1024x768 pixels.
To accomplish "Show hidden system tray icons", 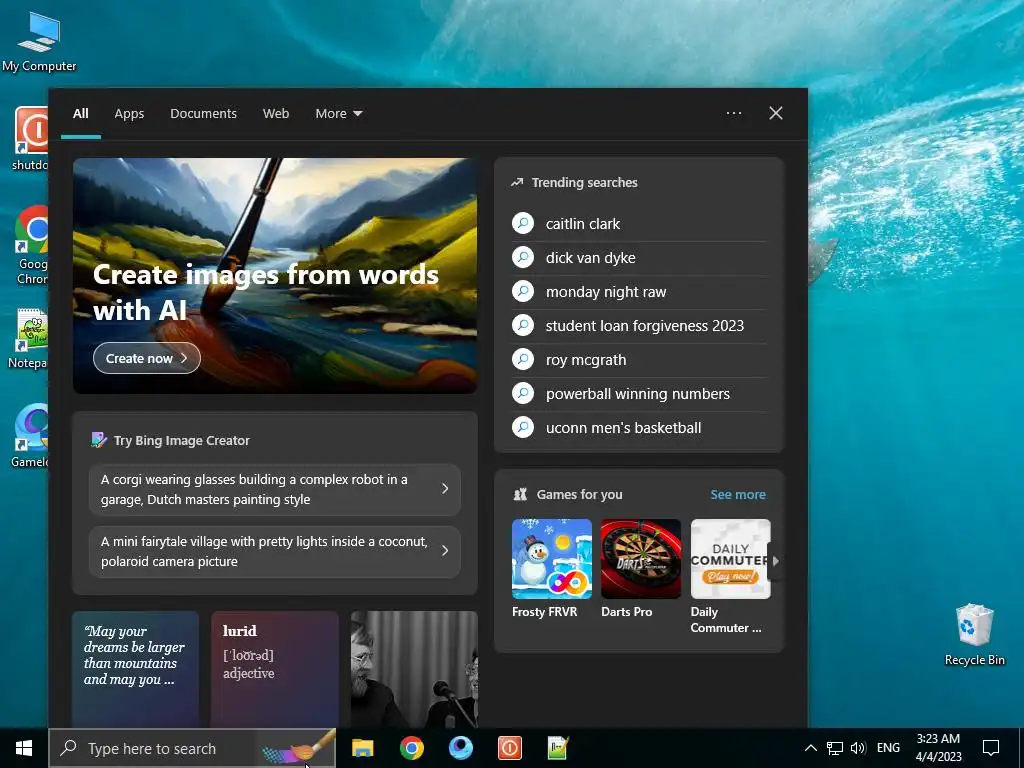I will point(810,748).
